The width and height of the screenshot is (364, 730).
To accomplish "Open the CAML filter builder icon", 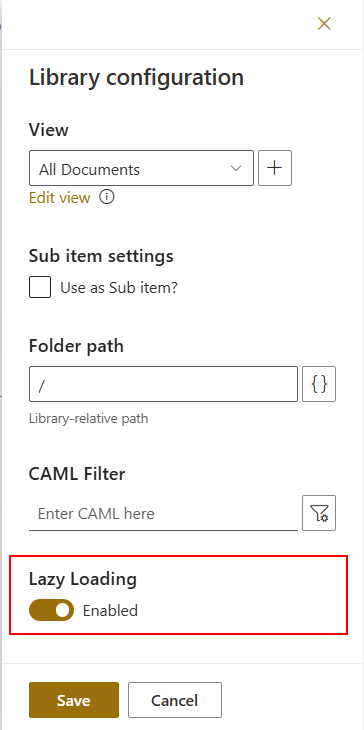I will tap(319, 513).
